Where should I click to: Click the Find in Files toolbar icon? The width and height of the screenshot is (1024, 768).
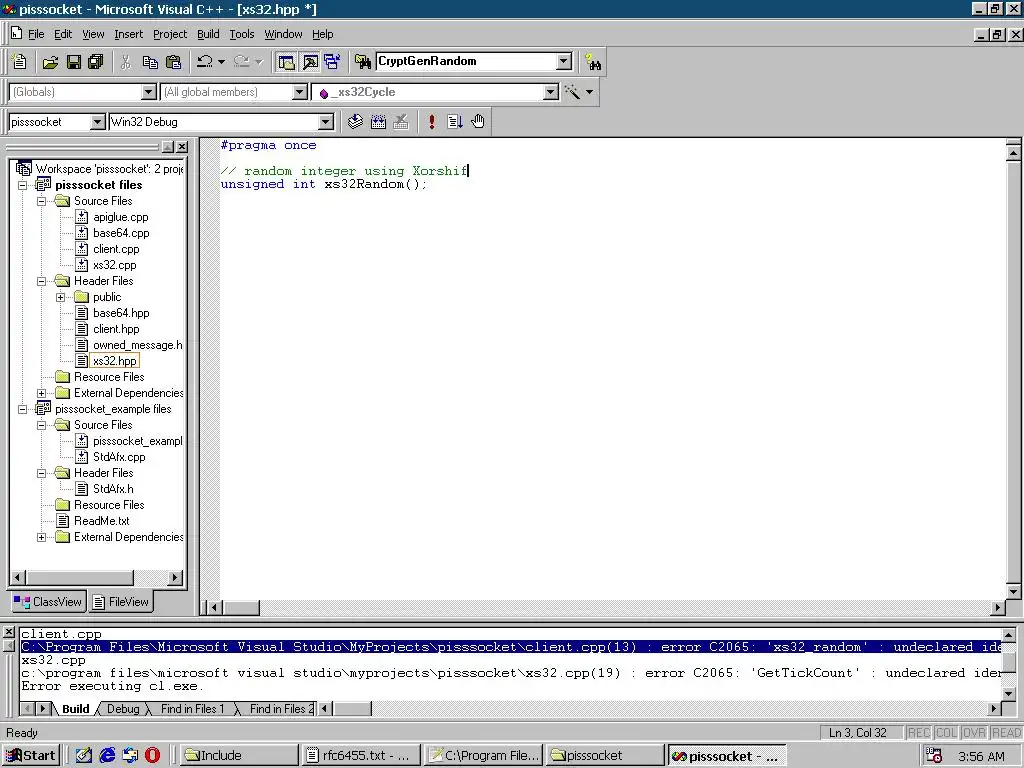point(362,62)
